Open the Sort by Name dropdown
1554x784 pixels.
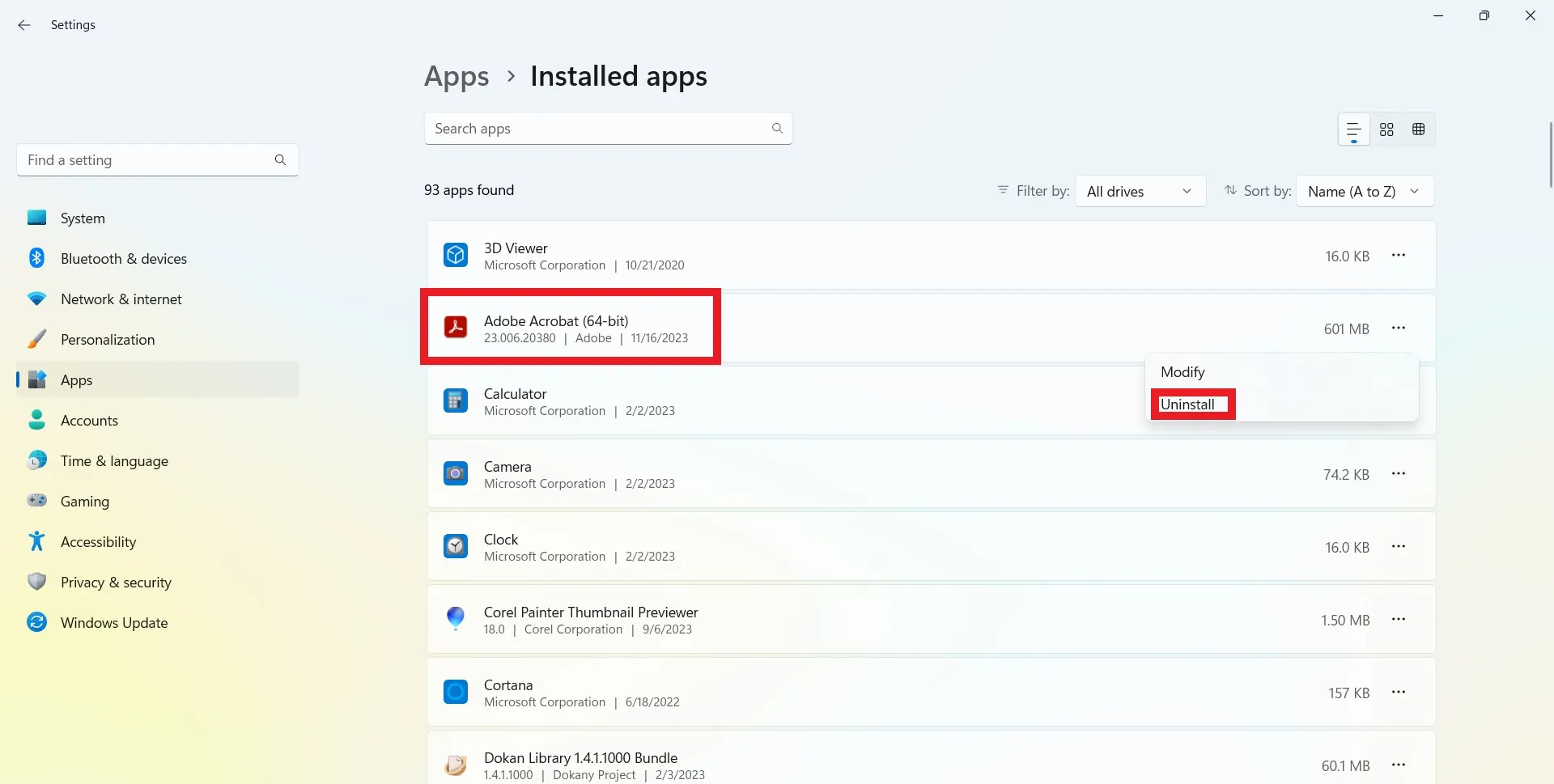[1364, 191]
